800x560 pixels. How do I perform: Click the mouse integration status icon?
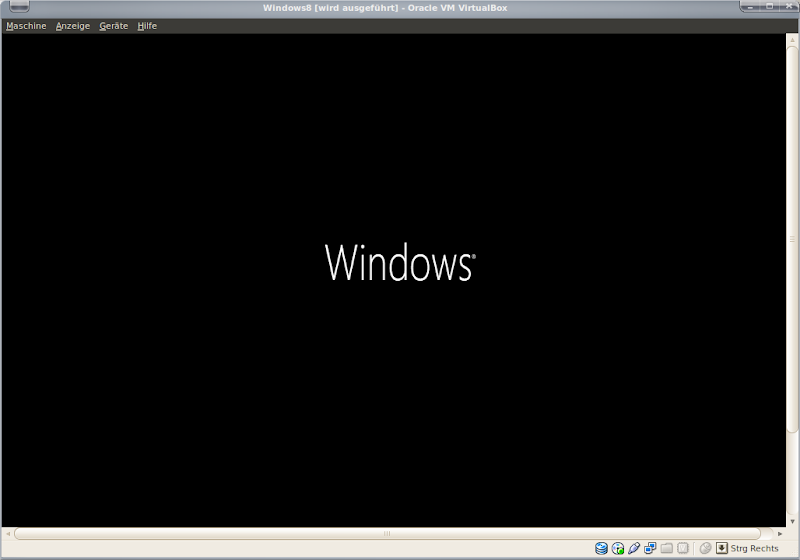(705, 548)
